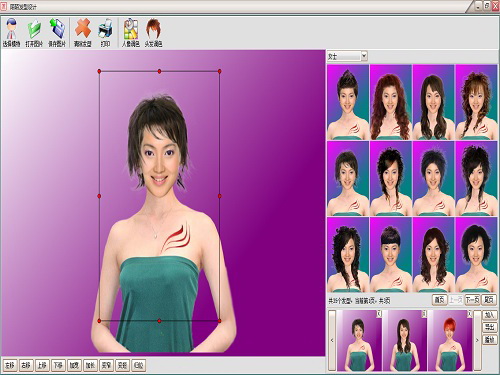Click the add (加入) button beside saved looks
The height and width of the screenshot is (375, 500).
tap(489, 315)
